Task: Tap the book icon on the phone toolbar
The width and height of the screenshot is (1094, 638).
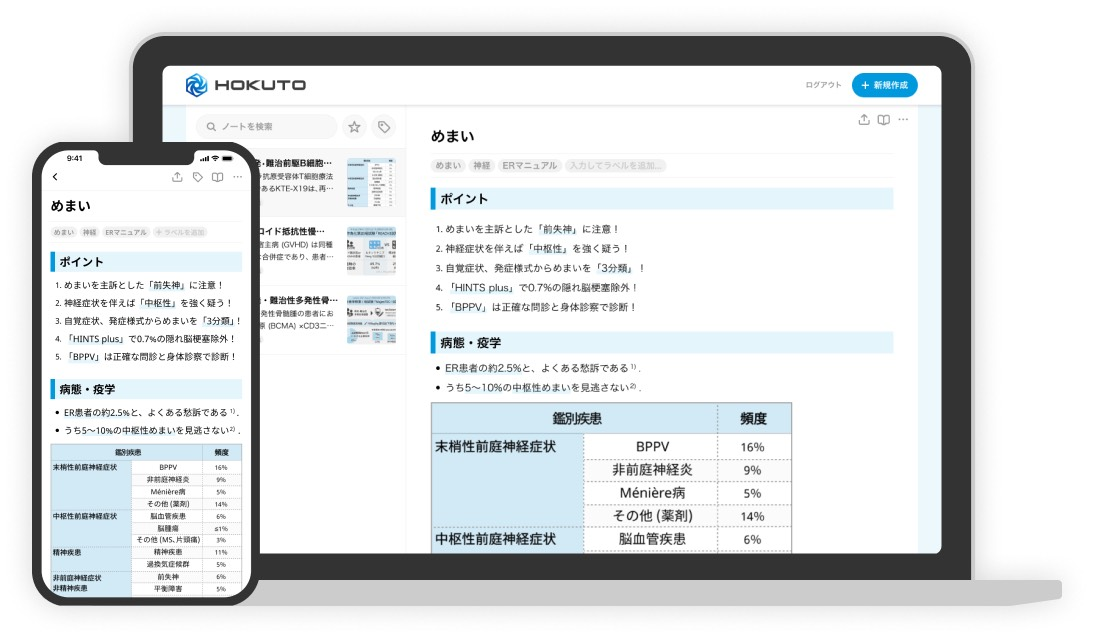Action: click(x=218, y=177)
